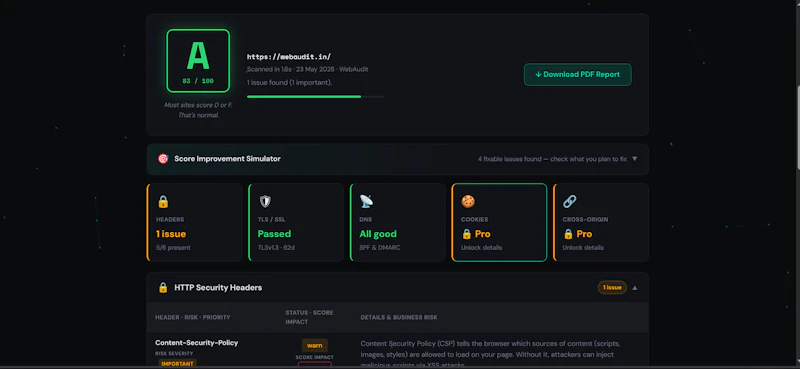
Task: Open the Cookies Pro card
Action: pyautogui.click(x=499, y=223)
